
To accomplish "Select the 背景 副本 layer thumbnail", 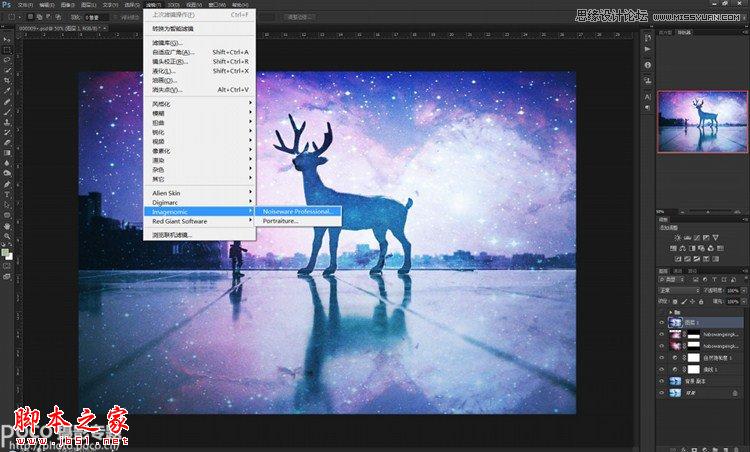I will (675, 381).
